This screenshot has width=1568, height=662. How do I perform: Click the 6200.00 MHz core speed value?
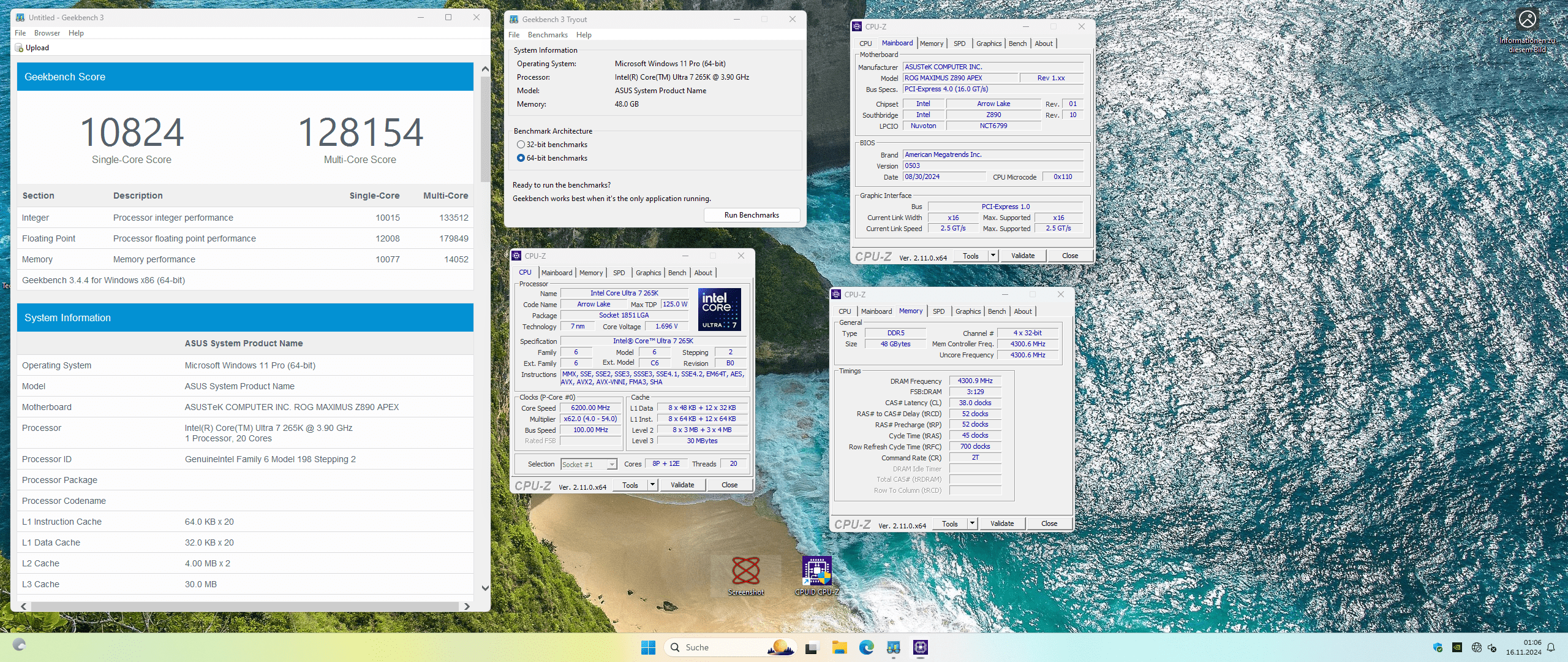590,408
